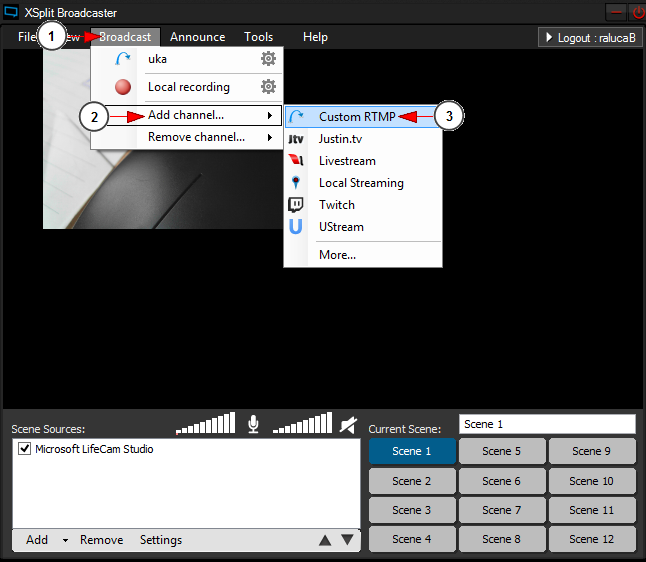
Task: Click the Custom RTMP arrow icon
Action: click(296, 117)
